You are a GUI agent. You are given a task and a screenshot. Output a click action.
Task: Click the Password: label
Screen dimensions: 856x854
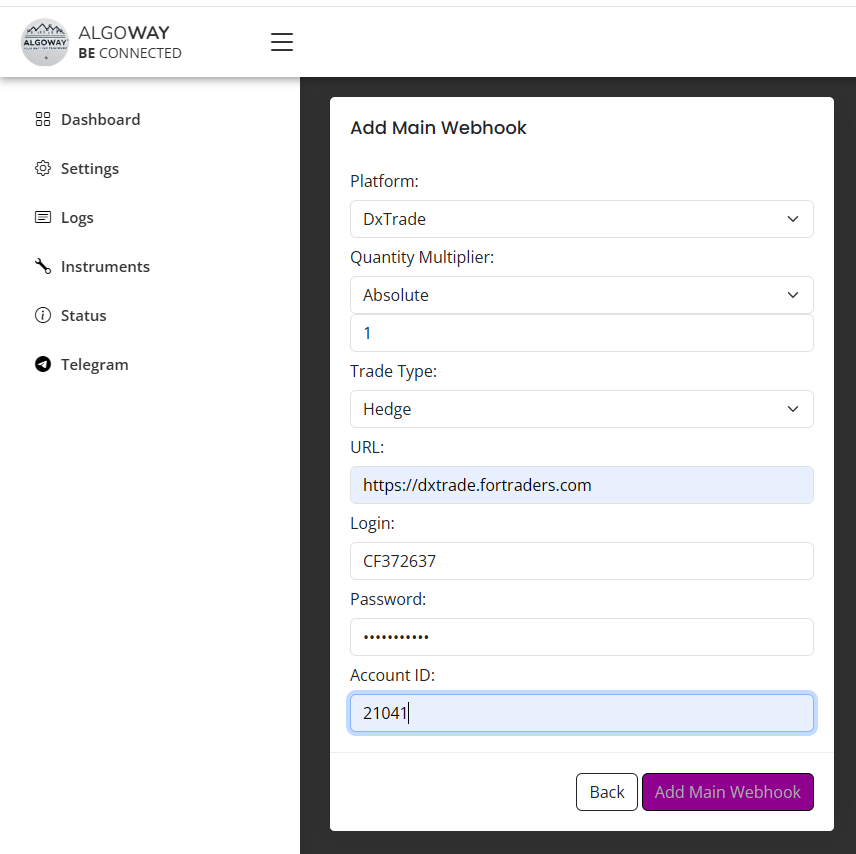[x=388, y=599]
